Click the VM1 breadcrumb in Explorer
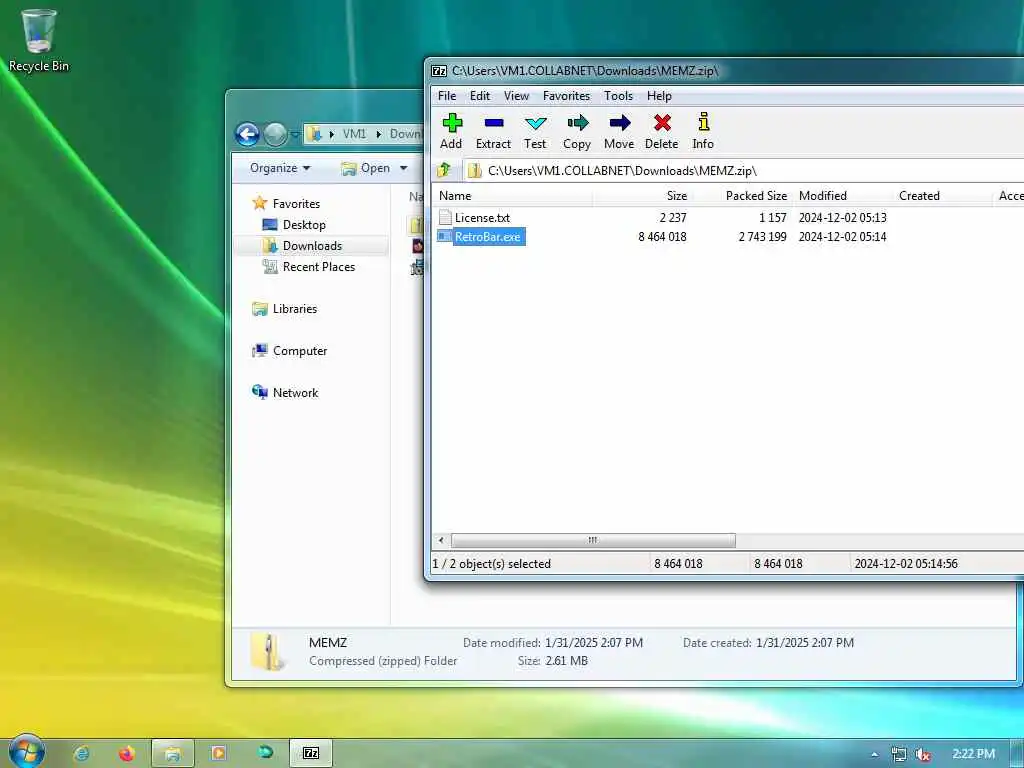1024x768 pixels. pos(355,134)
